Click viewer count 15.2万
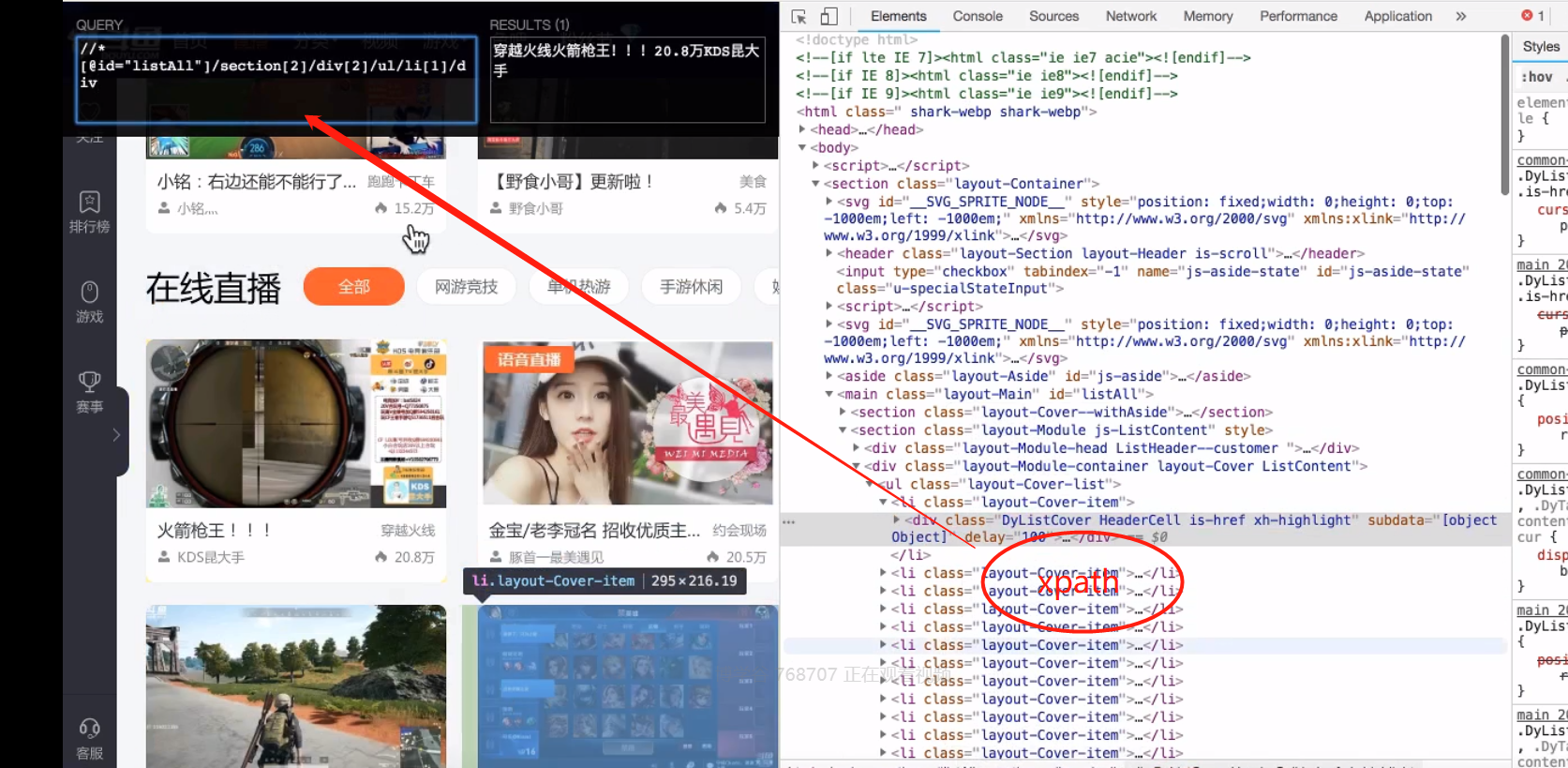 pos(413,208)
